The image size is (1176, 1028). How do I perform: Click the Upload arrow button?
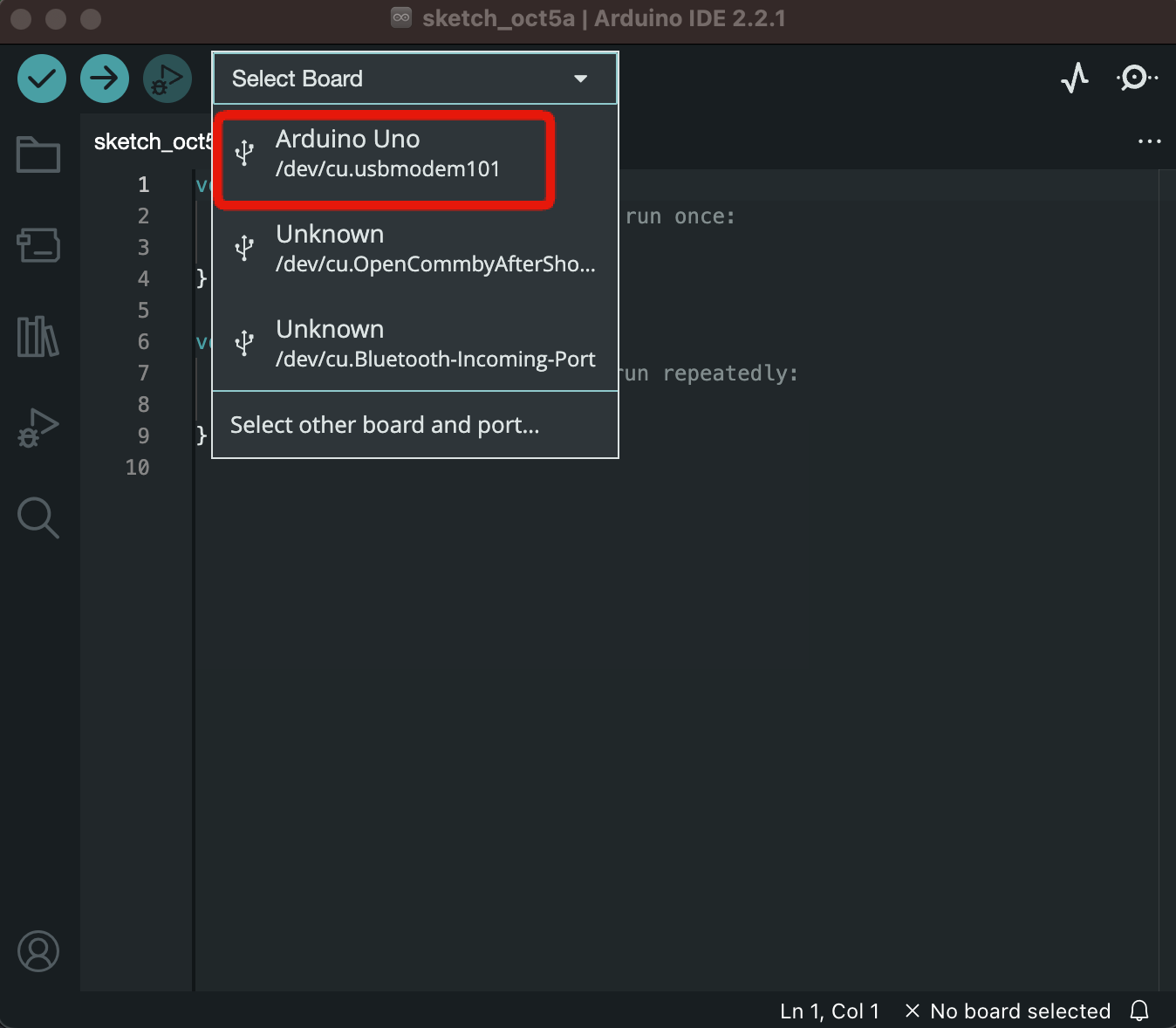[x=105, y=79]
